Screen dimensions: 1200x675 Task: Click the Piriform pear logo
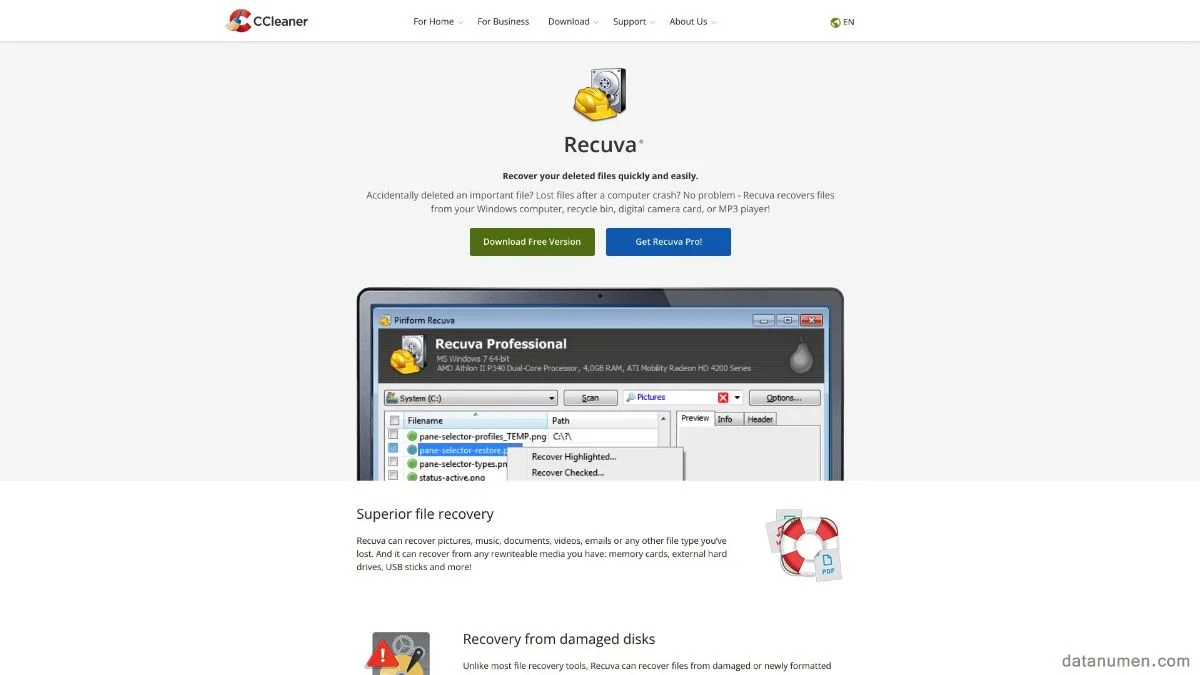(x=800, y=356)
